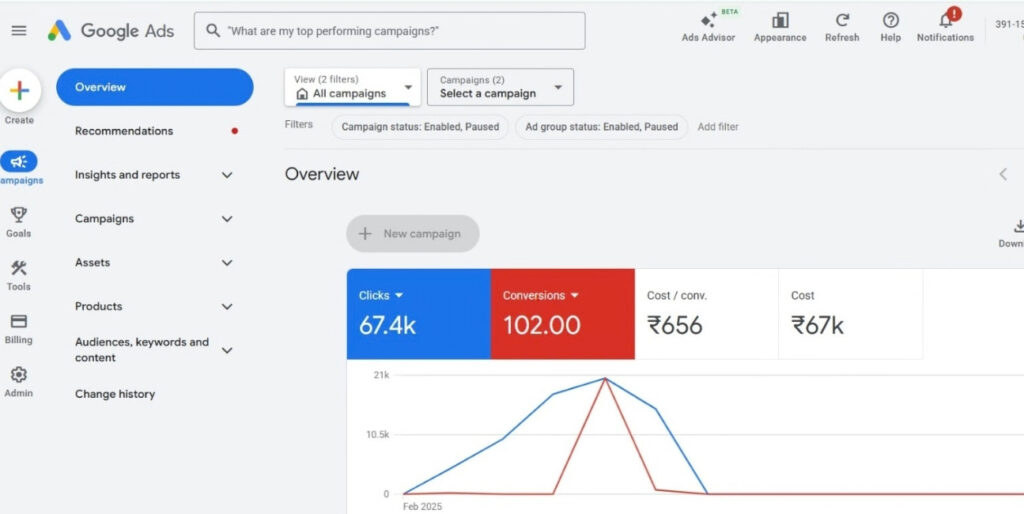Open Ads Advisor beta sparkle icon
The width and height of the screenshot is (1024, 514).
tap(708, 21)
